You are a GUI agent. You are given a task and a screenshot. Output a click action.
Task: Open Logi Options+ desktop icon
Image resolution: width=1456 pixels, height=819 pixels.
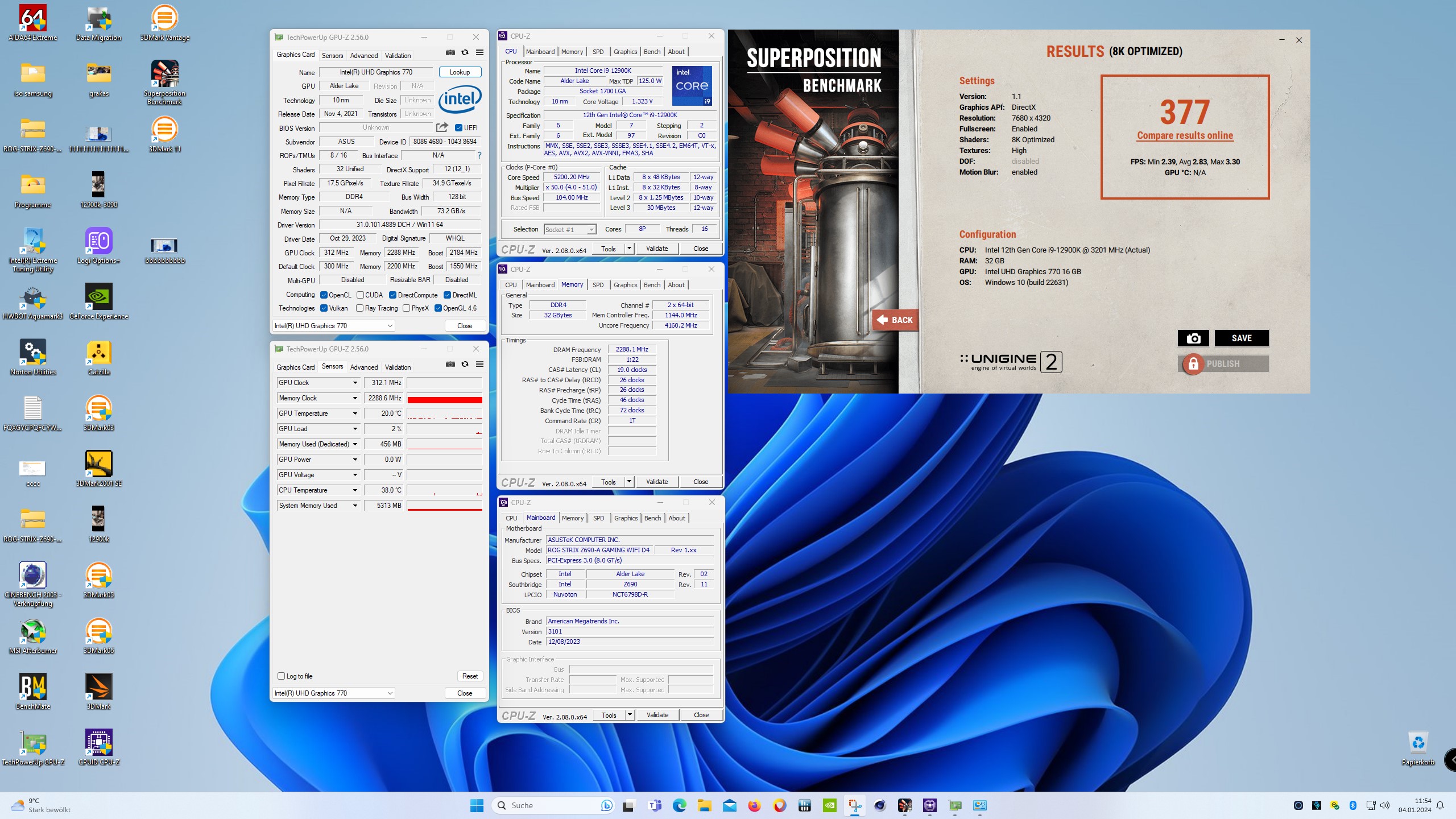point(99,246)
